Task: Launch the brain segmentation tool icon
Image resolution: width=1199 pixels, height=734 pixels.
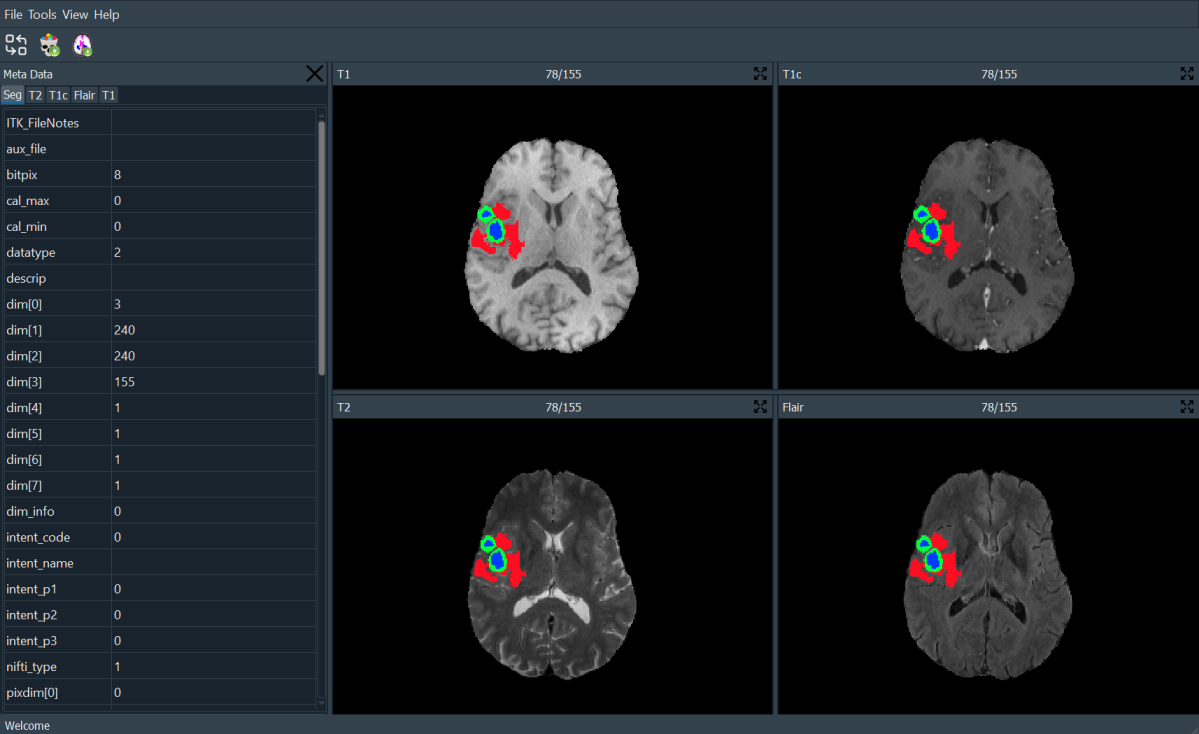Action: coord(82,44)
